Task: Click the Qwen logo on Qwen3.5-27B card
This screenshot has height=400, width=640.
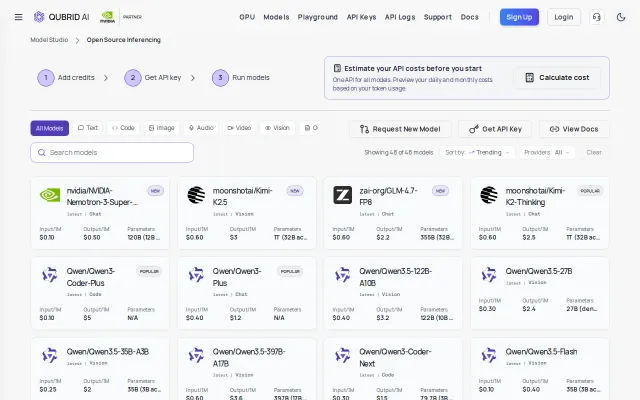Action: click(489, 275)
